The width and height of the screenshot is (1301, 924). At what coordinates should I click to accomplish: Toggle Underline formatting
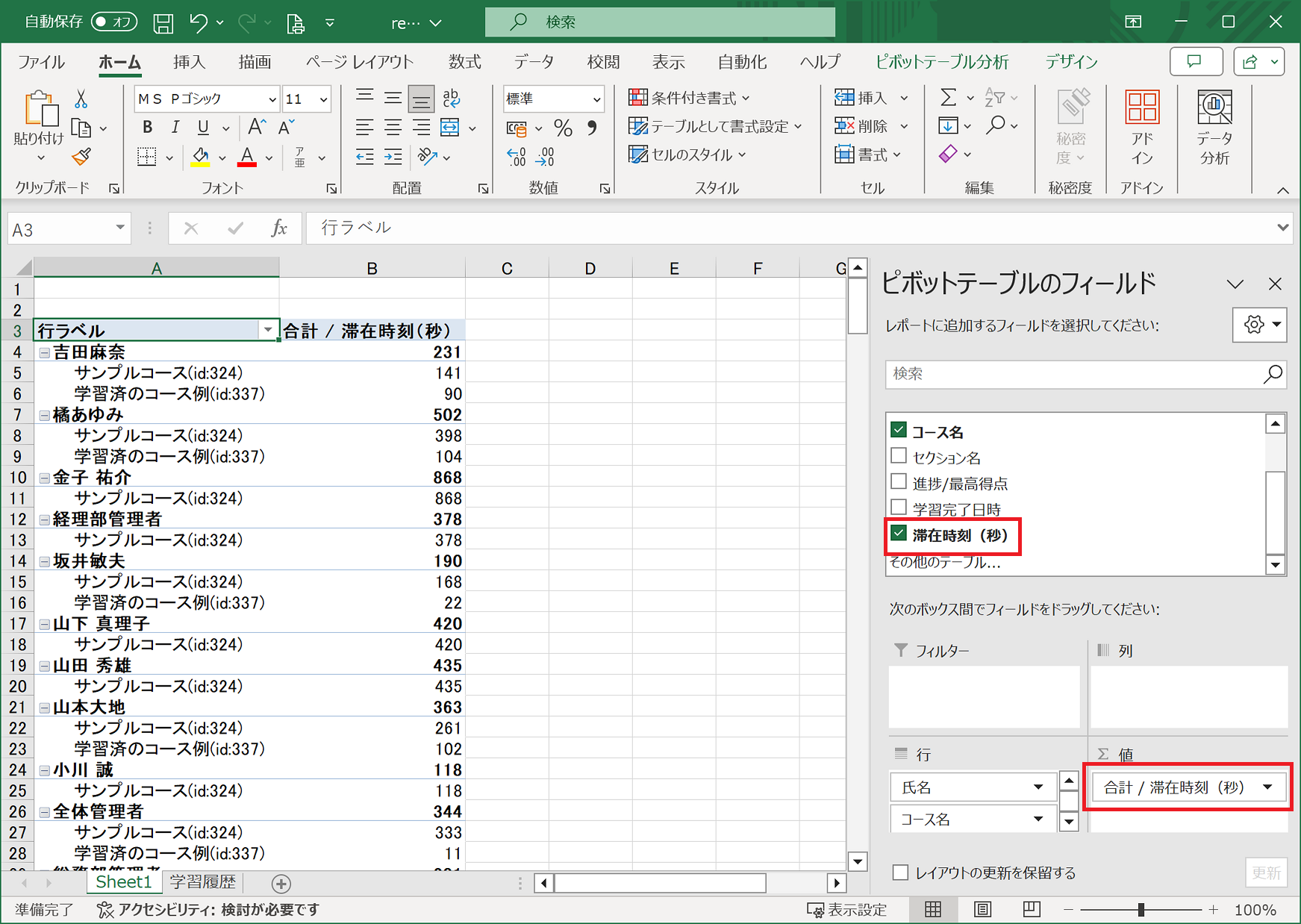pyautogui.click(x=203, y=128)
